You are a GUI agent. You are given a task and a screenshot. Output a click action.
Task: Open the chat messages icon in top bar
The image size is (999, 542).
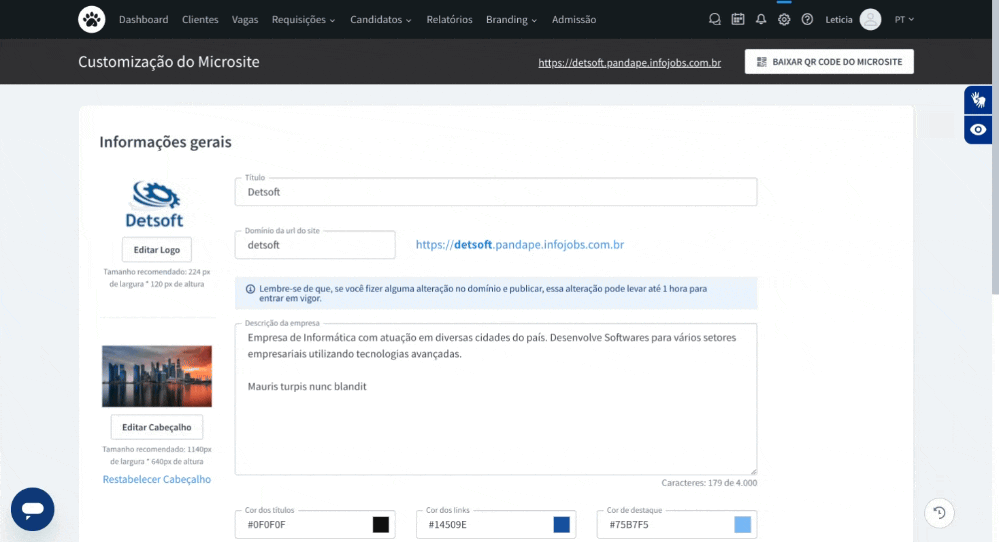(714, 20)
